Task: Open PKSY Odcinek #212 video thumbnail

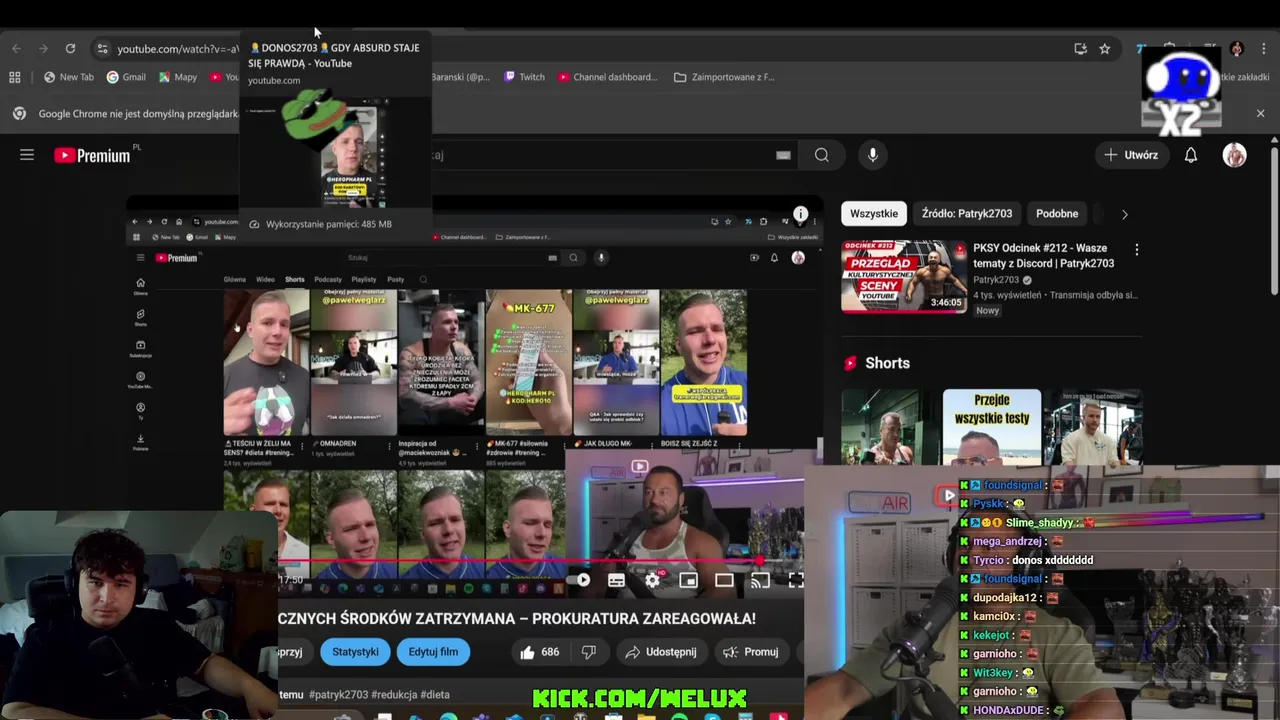Action: 905,276
